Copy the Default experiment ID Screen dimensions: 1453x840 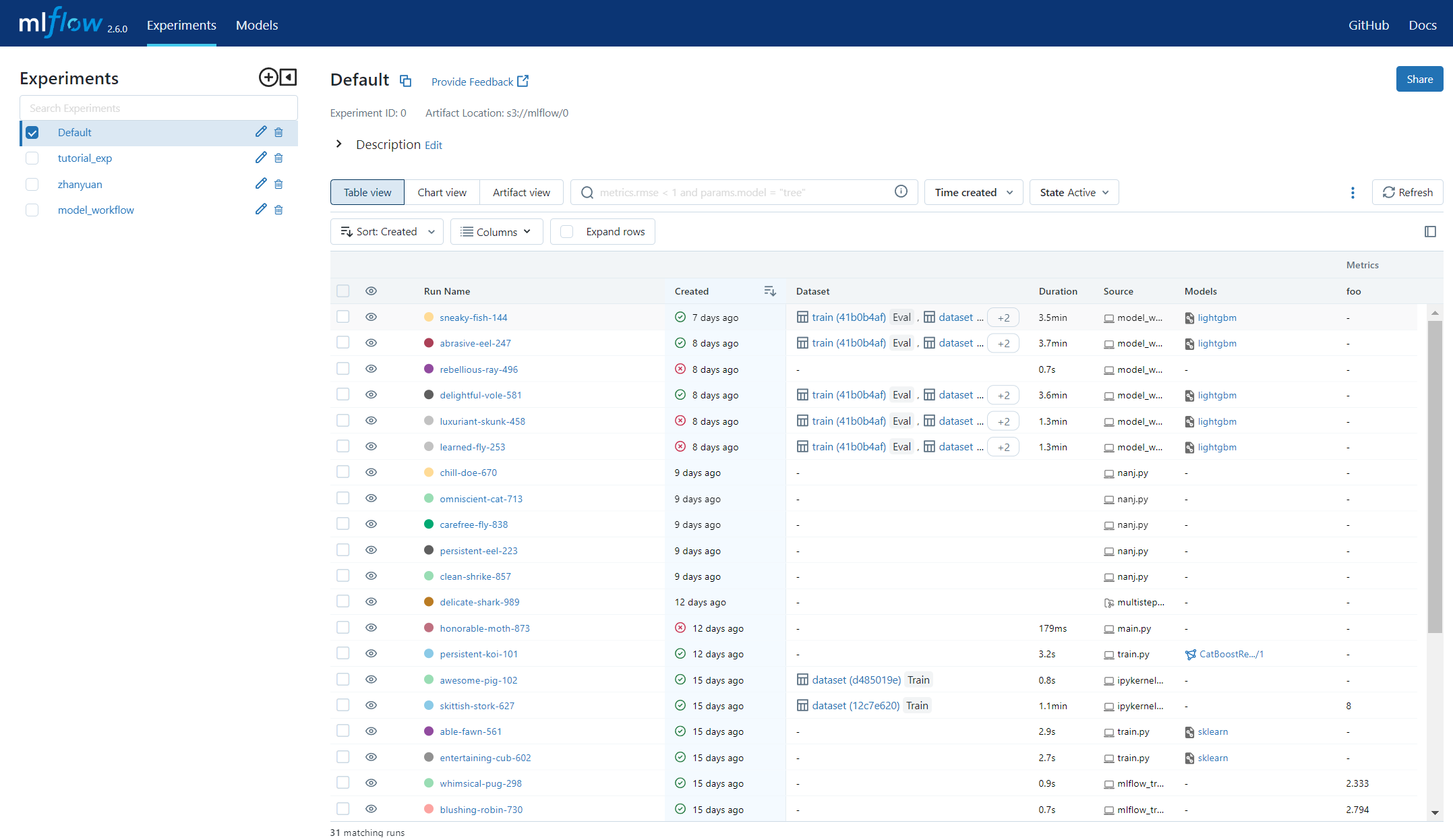[x=406, y=80]
